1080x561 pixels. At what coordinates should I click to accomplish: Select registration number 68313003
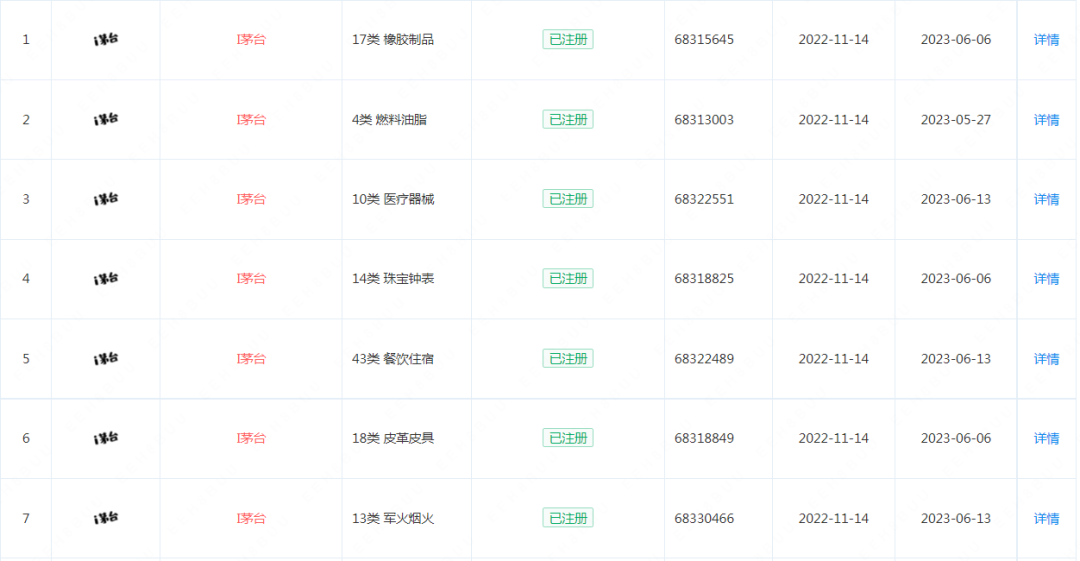point(704,120)
